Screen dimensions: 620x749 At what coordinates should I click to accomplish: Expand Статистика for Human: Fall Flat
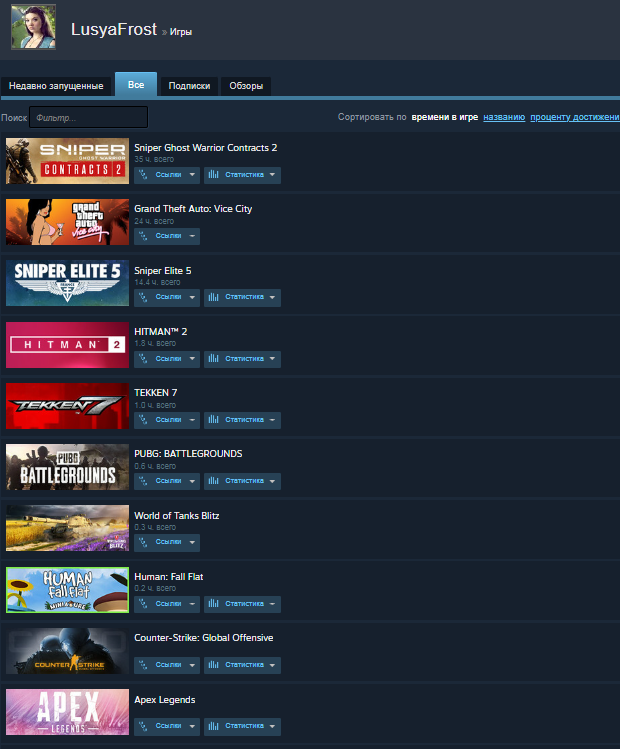[x=242, y=604]
